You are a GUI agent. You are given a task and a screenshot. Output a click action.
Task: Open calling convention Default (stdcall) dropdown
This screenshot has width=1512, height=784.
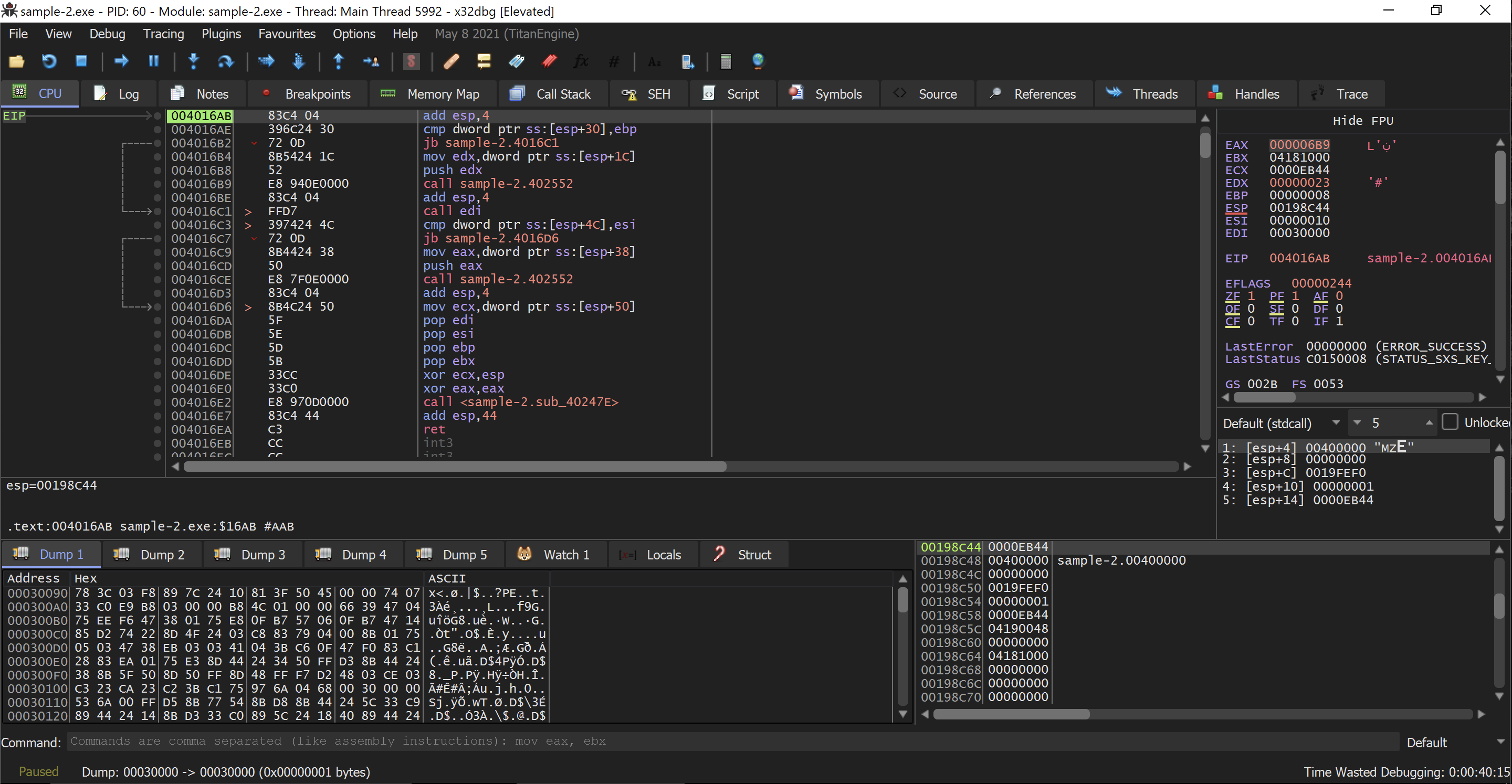(1282, 423)
